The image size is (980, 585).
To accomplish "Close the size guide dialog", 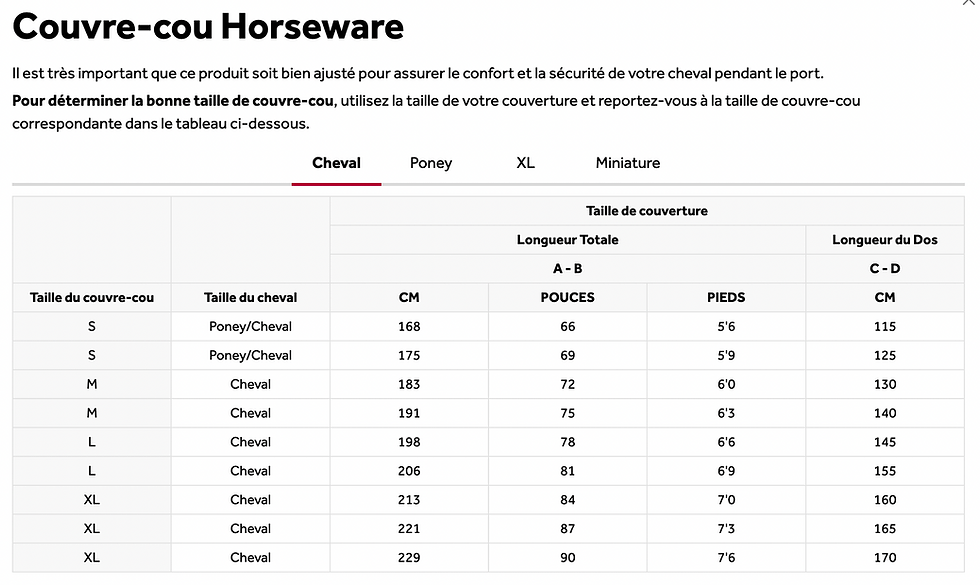I will click(969, 2).
